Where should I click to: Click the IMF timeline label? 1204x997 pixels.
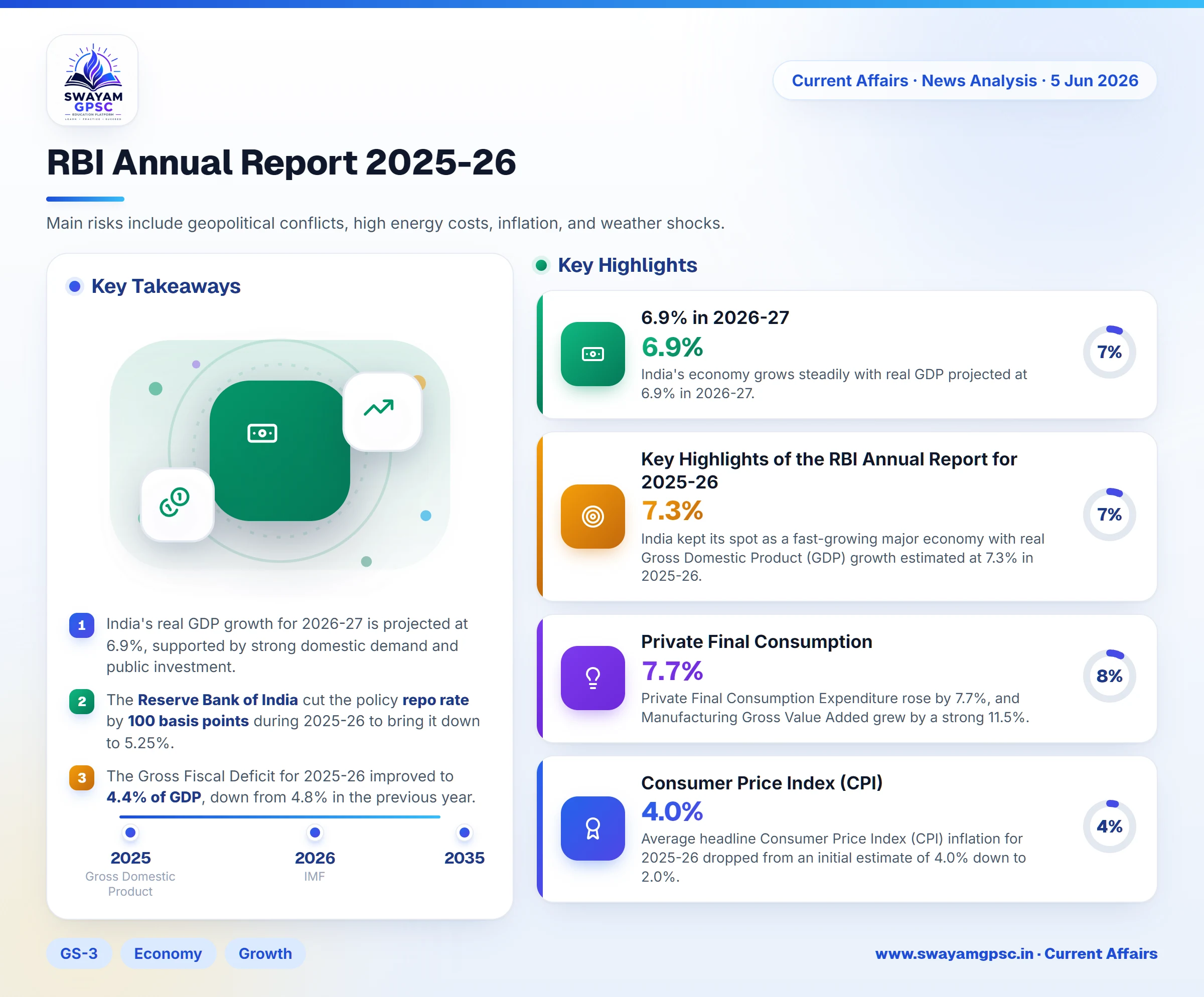[x=314, y=877]
